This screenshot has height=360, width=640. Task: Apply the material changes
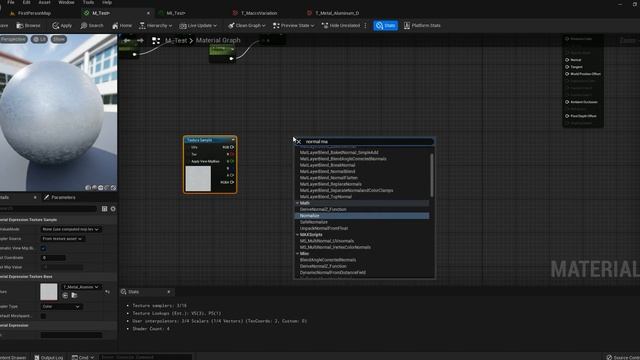coord(62,25)
